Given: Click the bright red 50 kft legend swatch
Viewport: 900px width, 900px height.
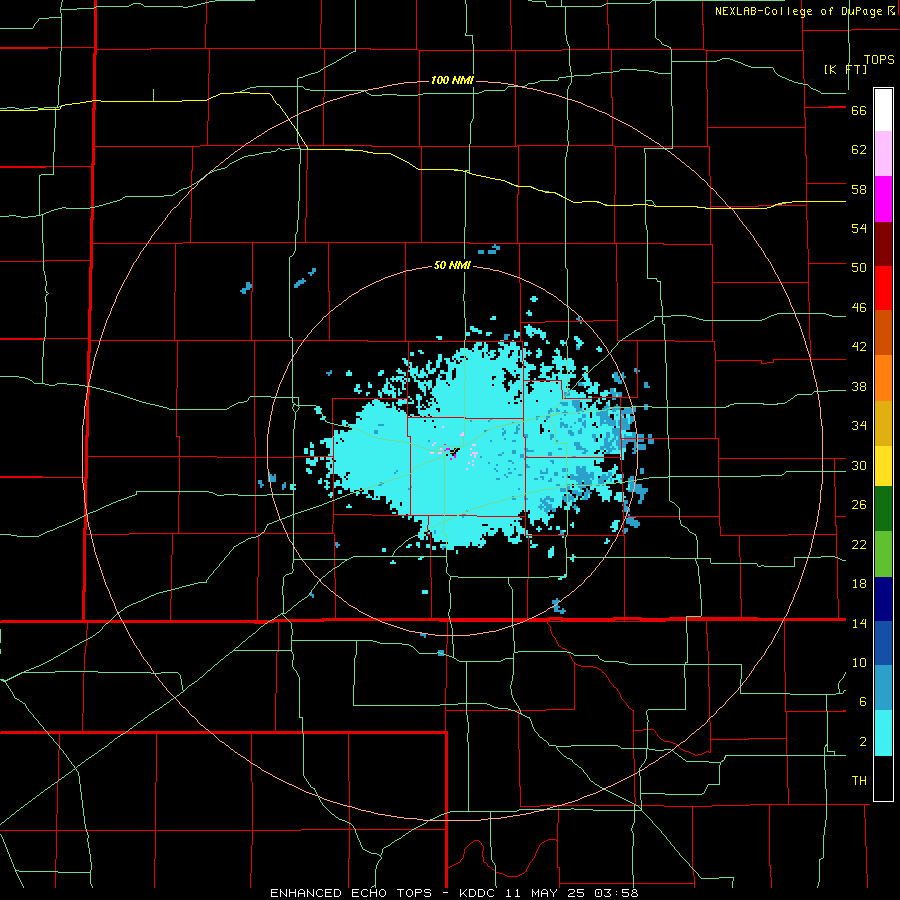Looking at the screenshot, I should click(883, 288).
